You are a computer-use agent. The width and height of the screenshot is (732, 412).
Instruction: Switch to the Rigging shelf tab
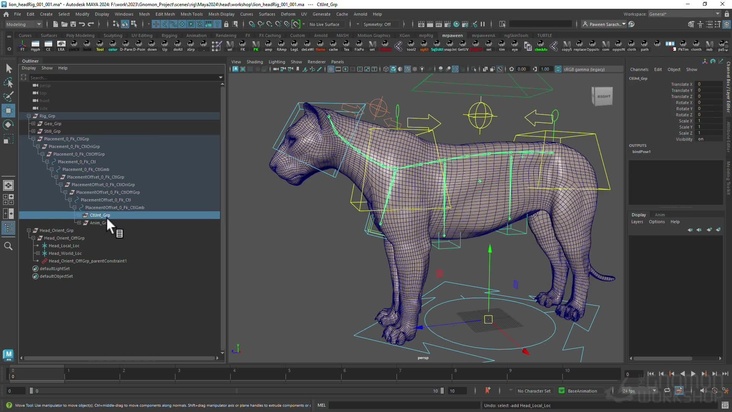(169, 35)
